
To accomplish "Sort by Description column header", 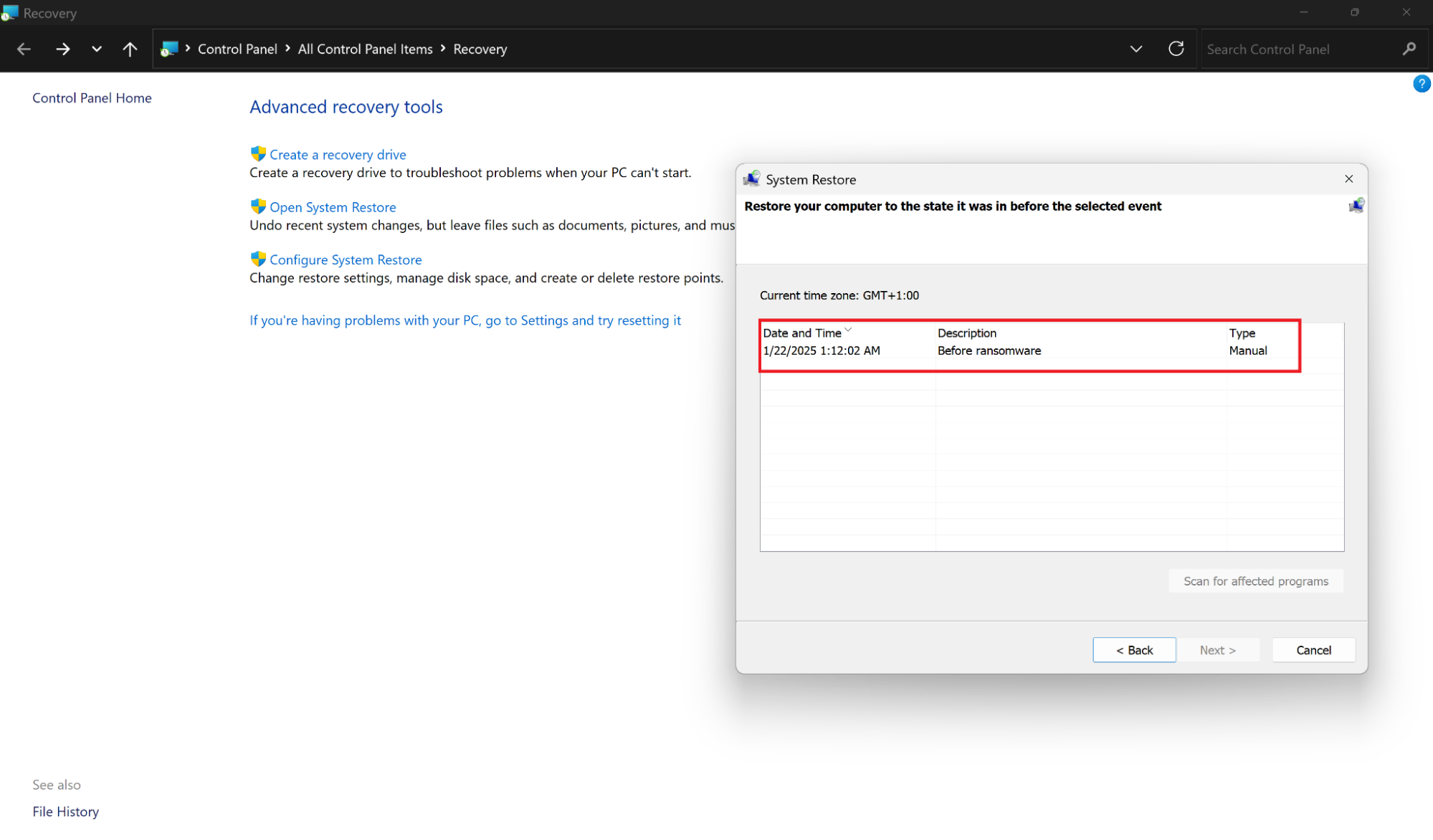I will [x=1080, y=333].
